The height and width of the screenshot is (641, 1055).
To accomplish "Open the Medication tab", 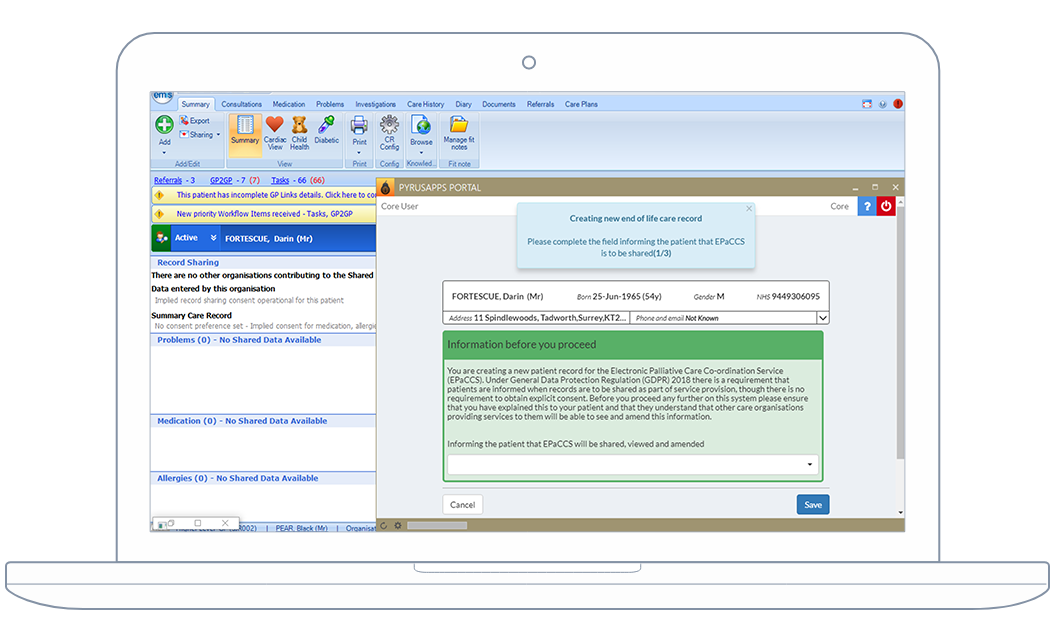I will 289,104.
